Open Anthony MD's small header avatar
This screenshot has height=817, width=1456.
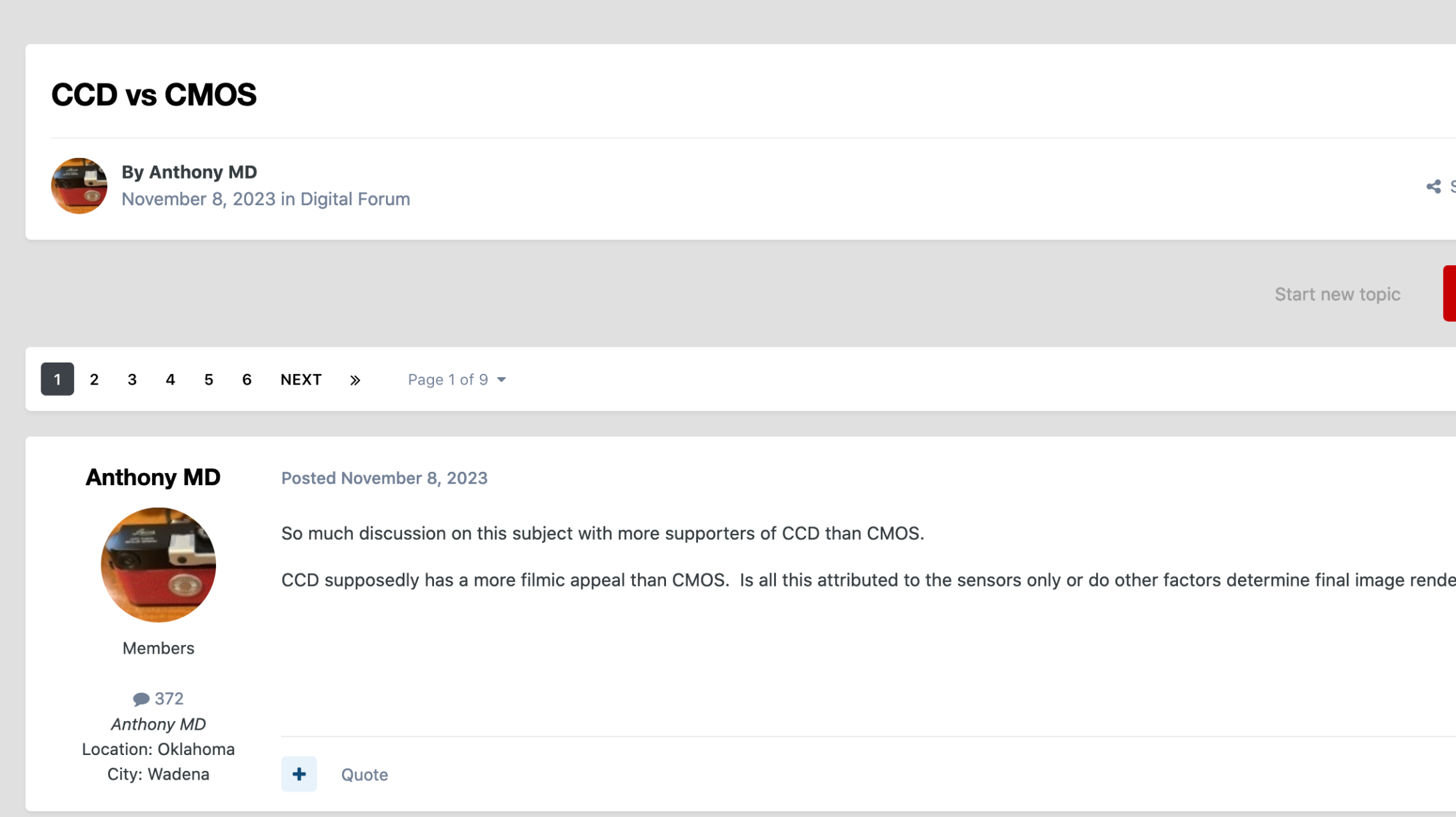pos(79,186)
